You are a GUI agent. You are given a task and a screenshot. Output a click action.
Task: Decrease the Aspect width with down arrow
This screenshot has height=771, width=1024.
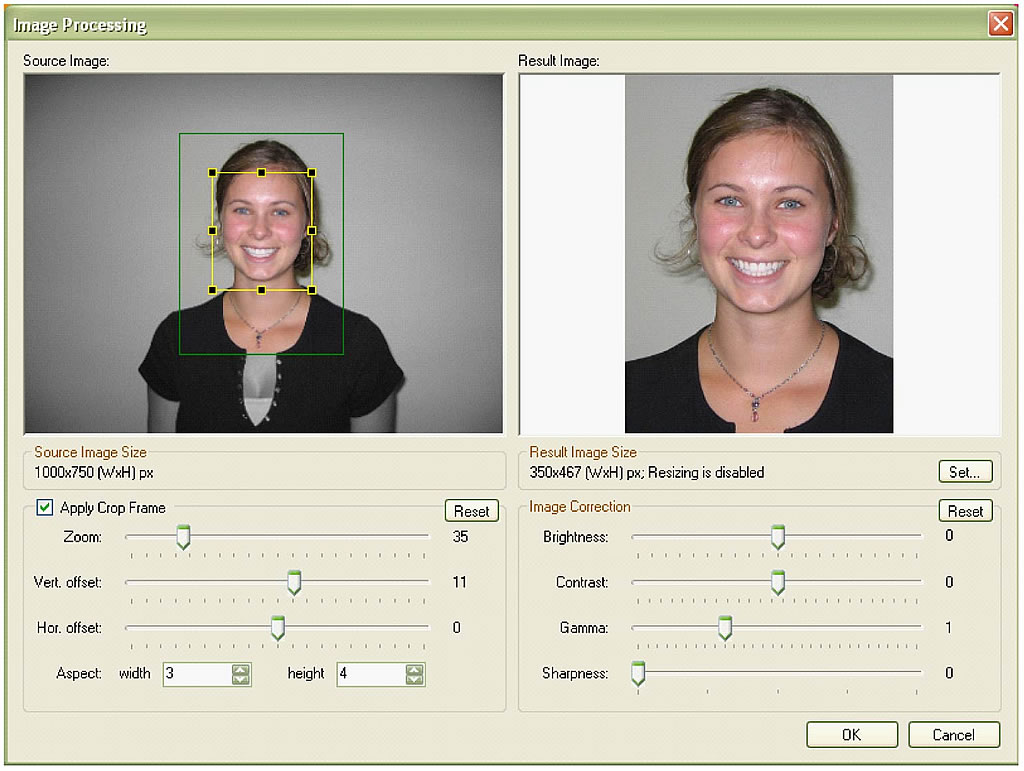pos(241,680)
